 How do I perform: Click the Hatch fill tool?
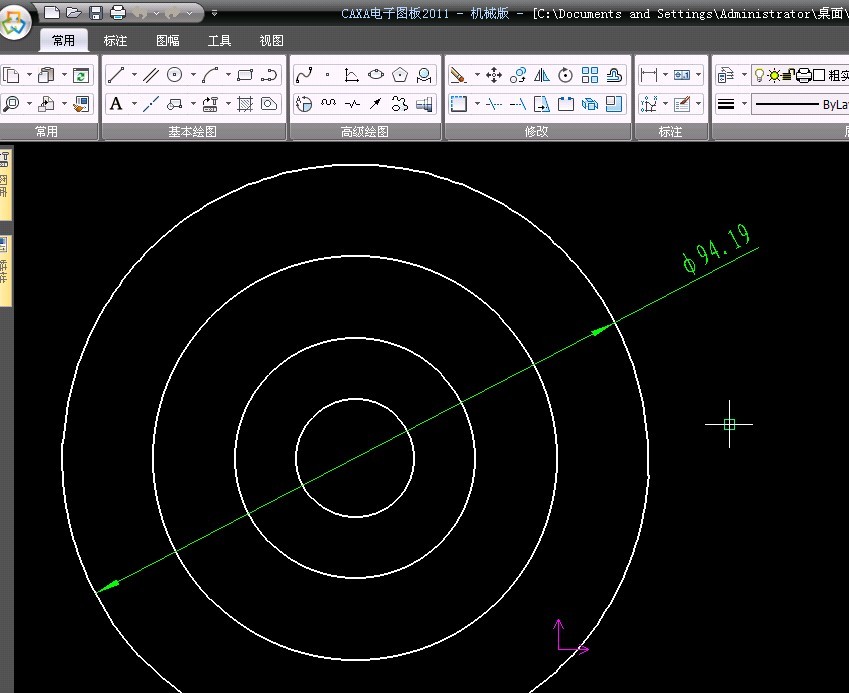pyautogui.click(x=243, y=104)
